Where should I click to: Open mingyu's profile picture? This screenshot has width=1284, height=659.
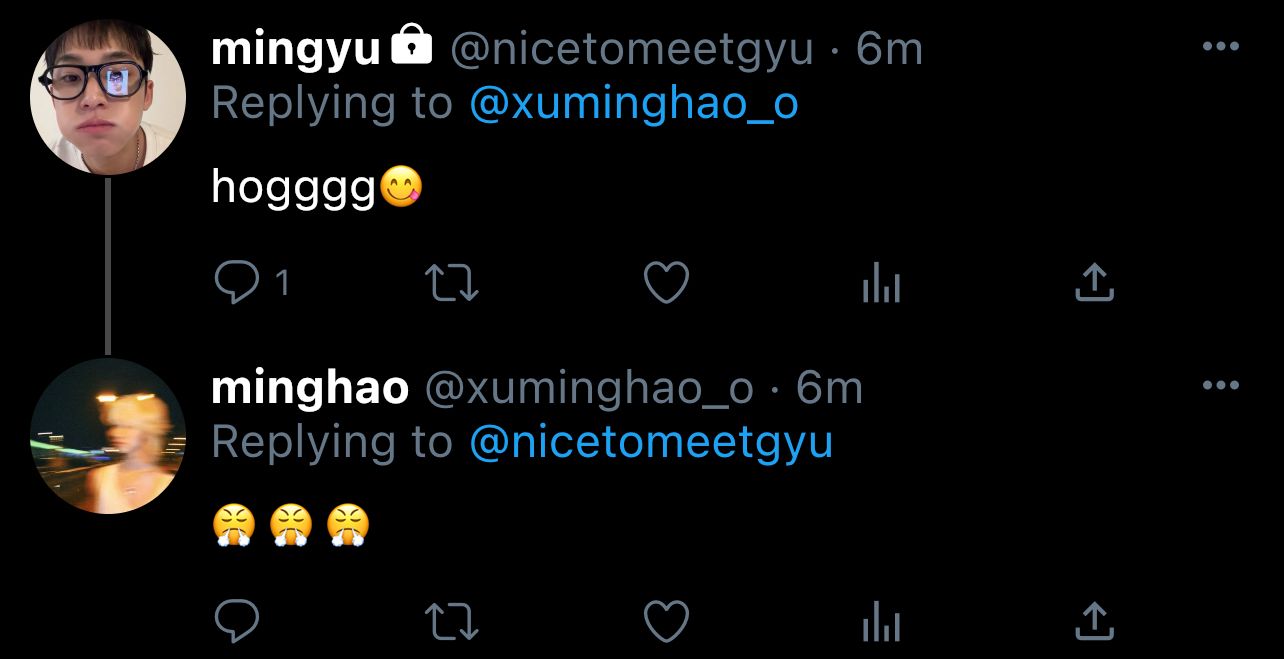coord(108,97)
